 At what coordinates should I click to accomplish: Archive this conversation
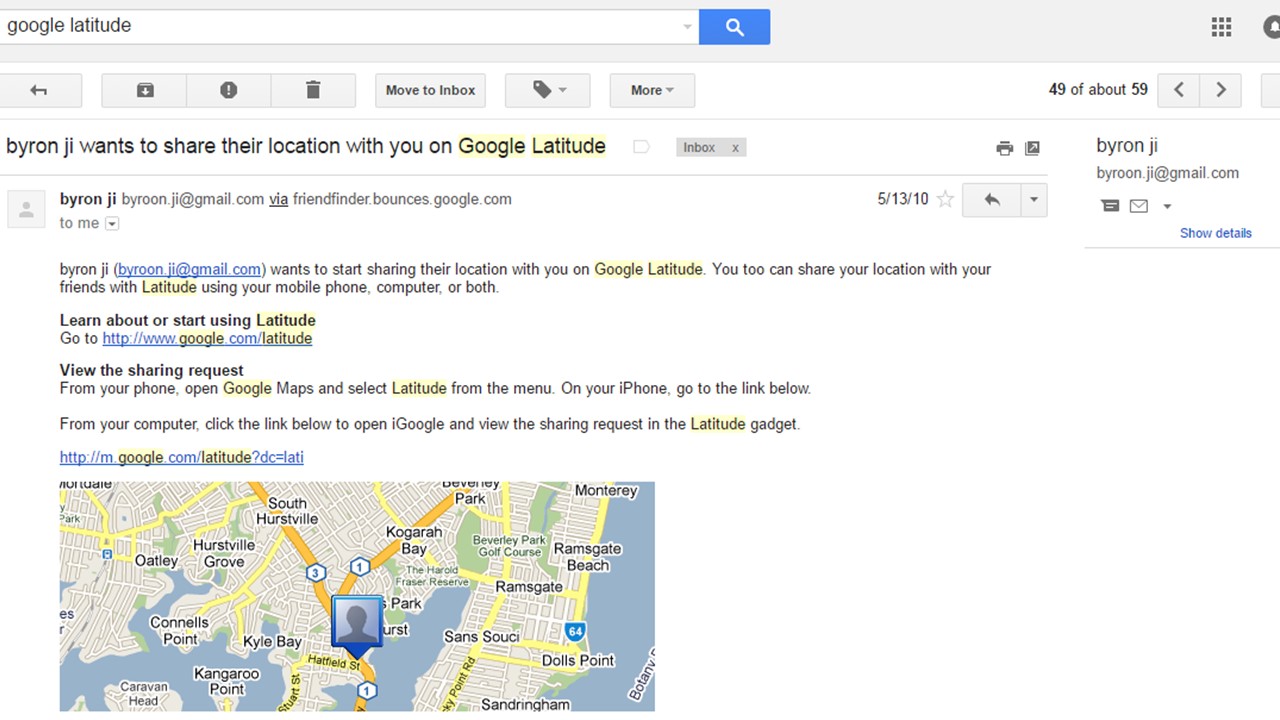144,90
